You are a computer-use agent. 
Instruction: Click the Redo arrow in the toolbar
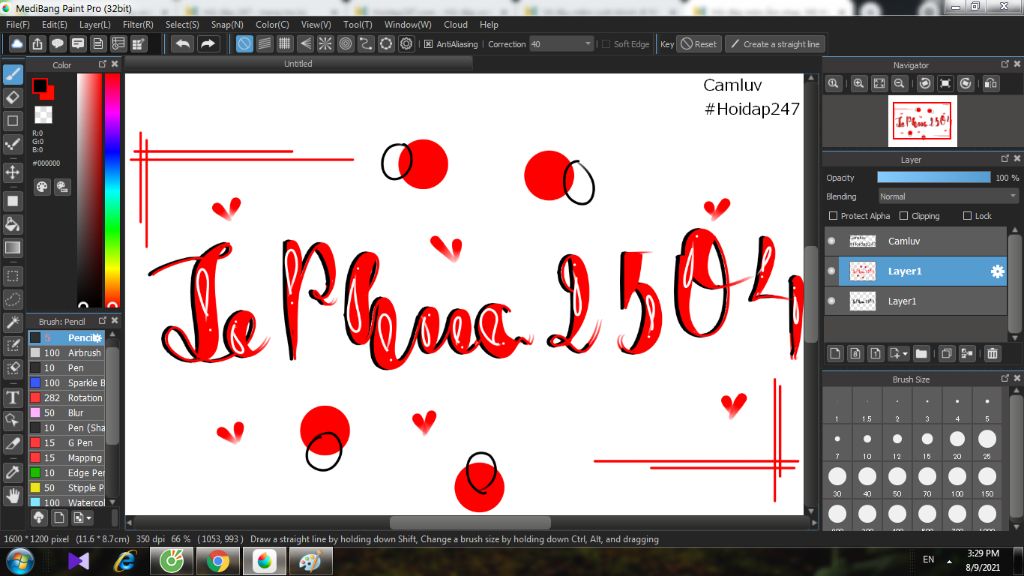click(208, 44)
